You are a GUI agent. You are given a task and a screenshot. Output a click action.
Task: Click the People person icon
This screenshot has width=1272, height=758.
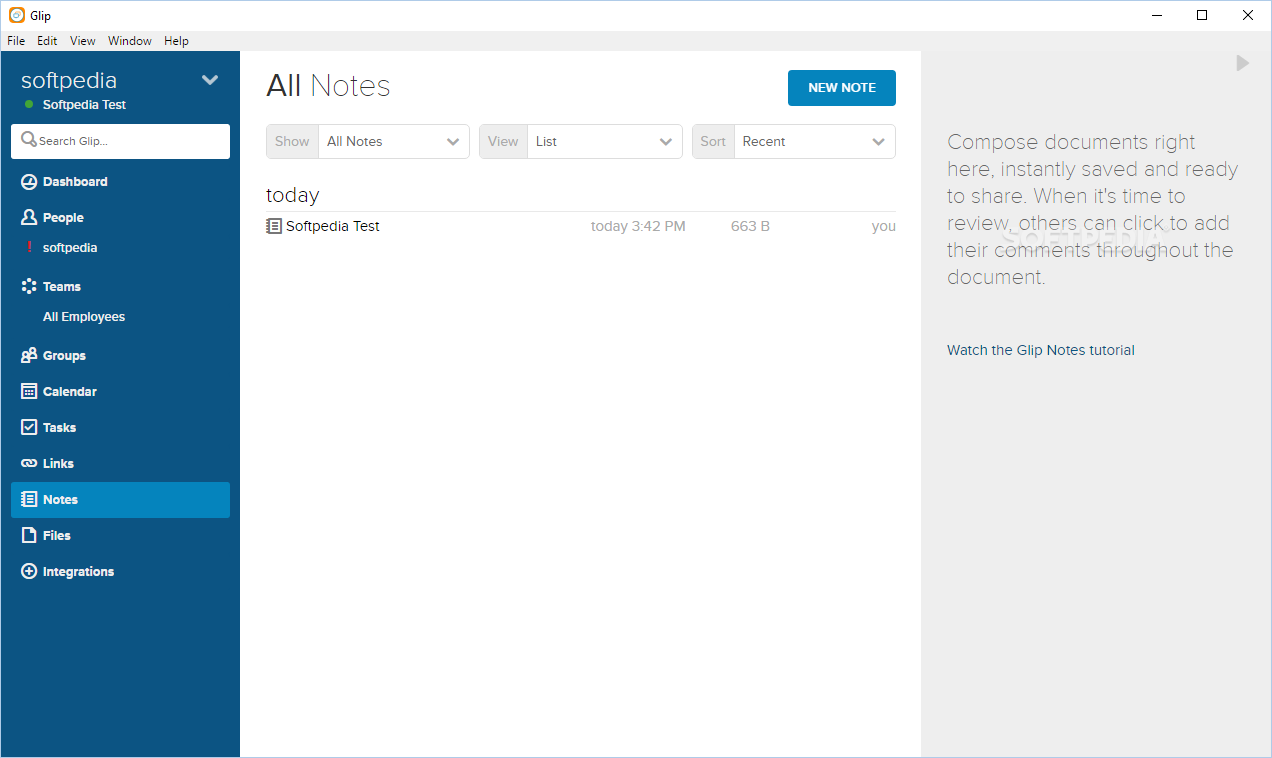click(29, 217)
